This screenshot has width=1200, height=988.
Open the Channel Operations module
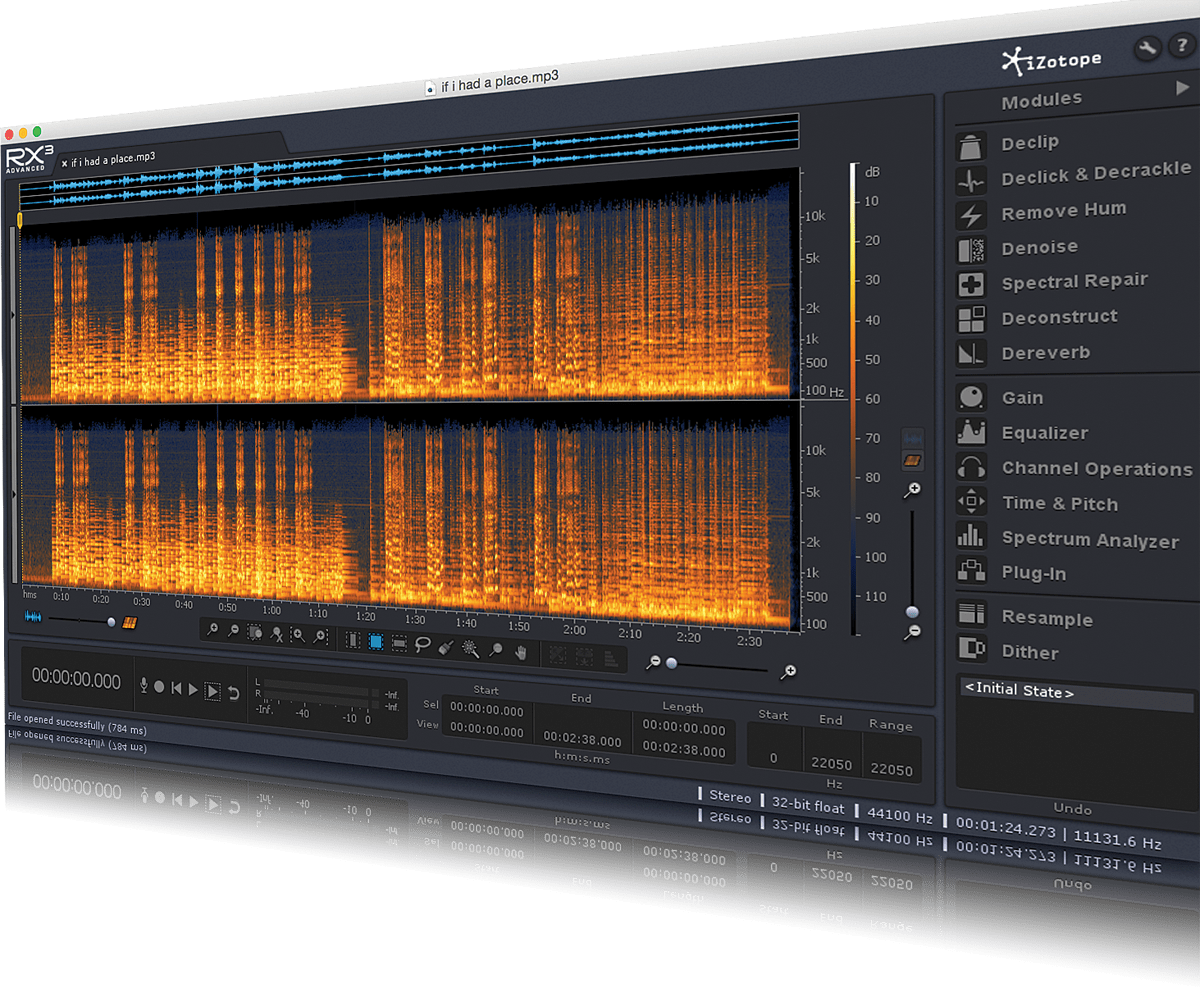(1096, 469)
